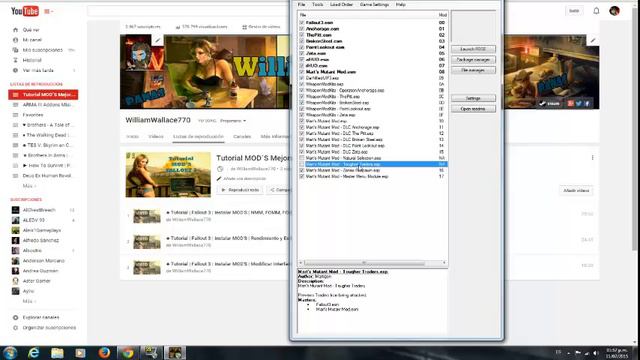Open Mi canal in YouTube sidebar
Image resolution: width=640 pixels, height=360 pixels.
pos(32,40)
